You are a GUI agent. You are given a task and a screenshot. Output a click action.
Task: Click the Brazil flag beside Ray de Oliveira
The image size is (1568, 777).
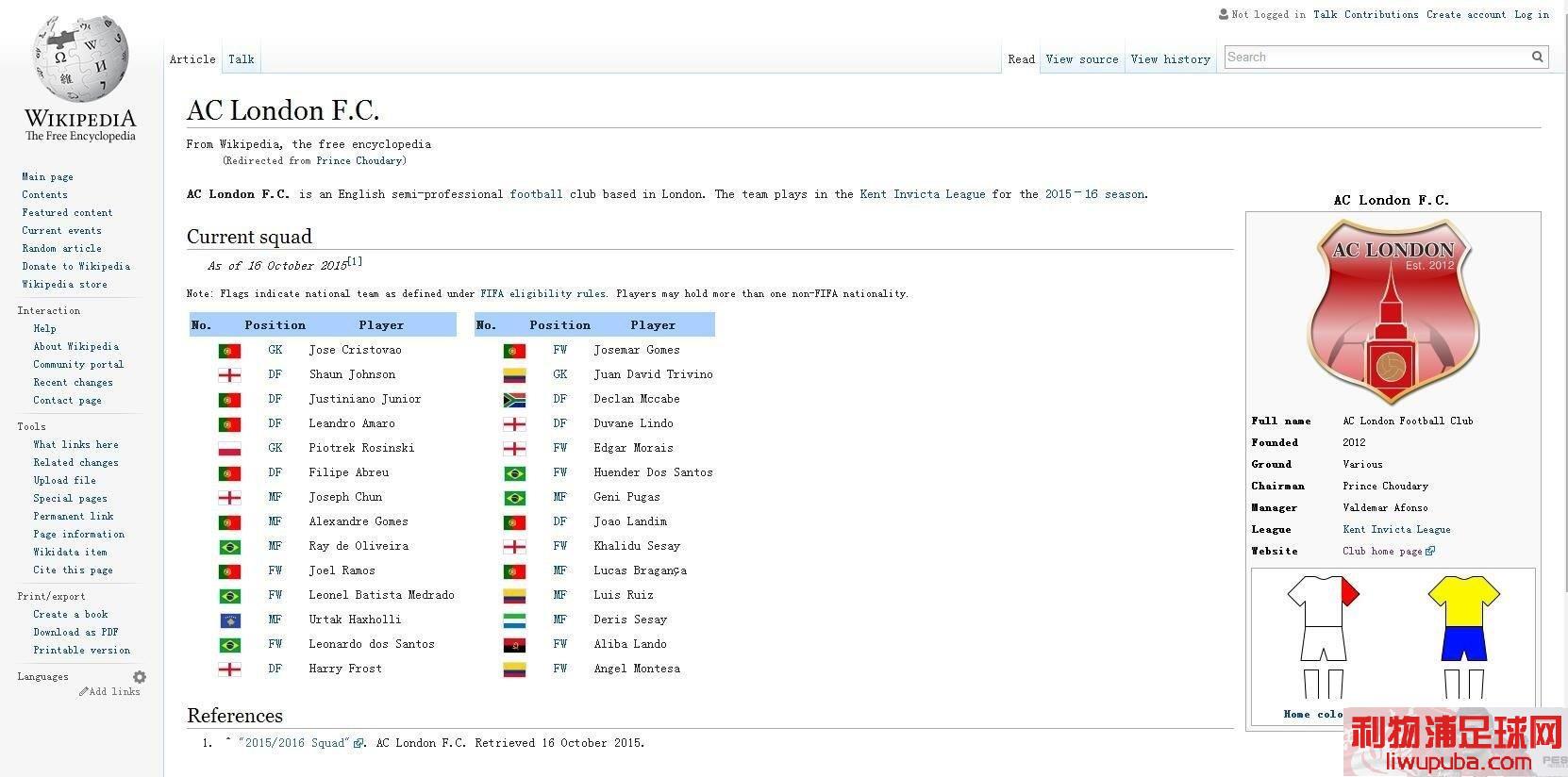(229, 547)
